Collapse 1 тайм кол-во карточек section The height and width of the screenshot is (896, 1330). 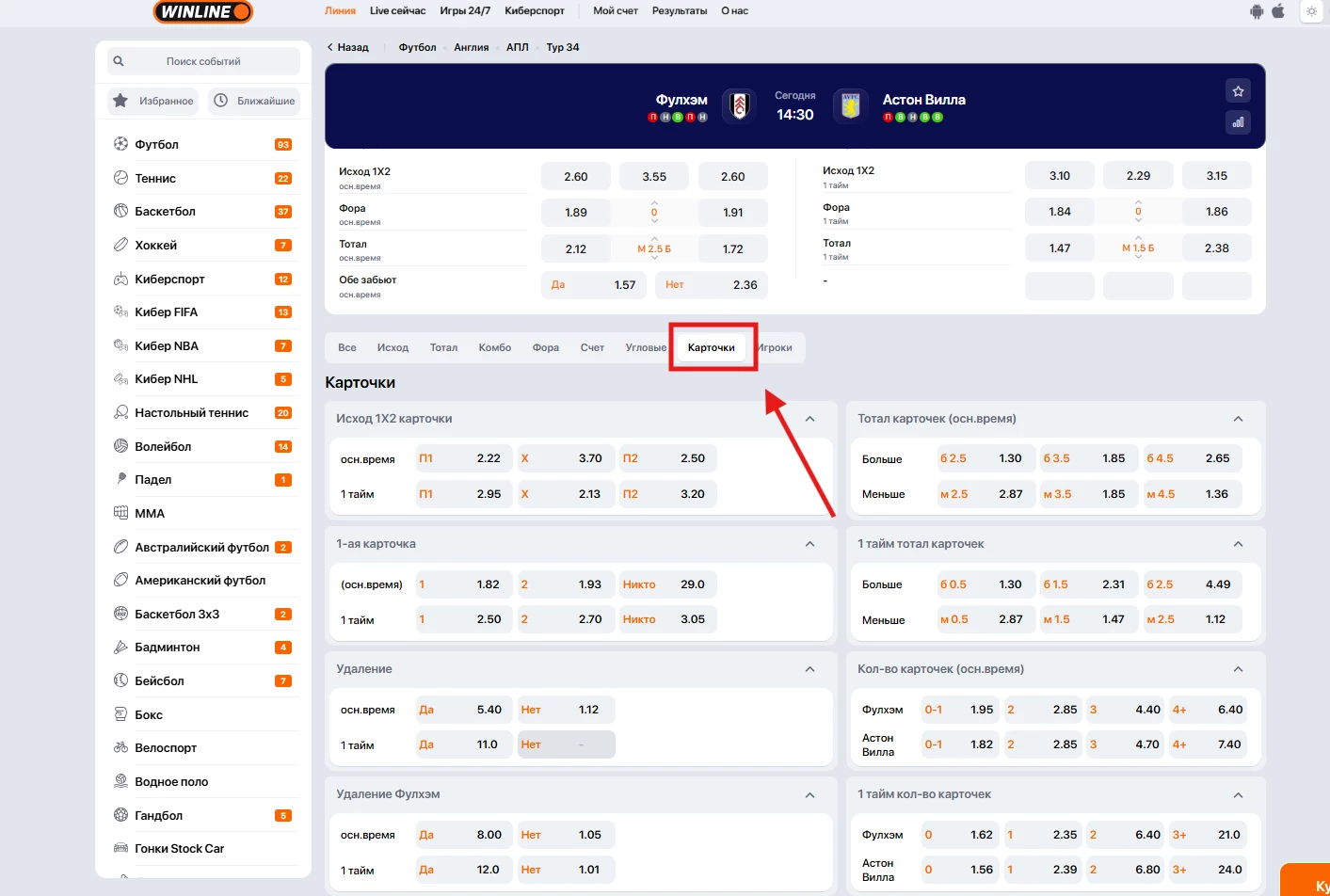tap(1238, 794)
